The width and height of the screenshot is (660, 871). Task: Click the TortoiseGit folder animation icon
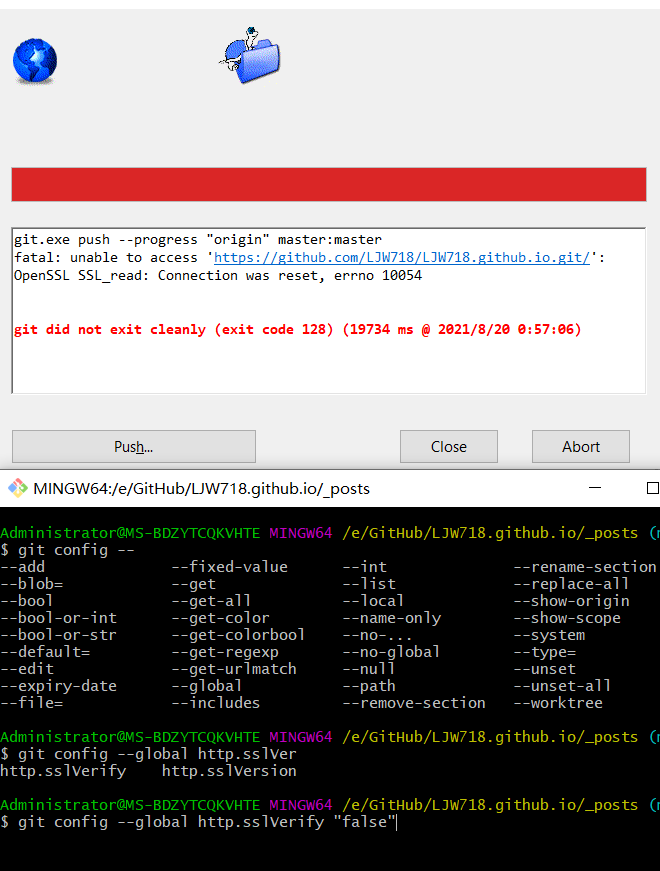pyautogui.click(x=250, y=56)
